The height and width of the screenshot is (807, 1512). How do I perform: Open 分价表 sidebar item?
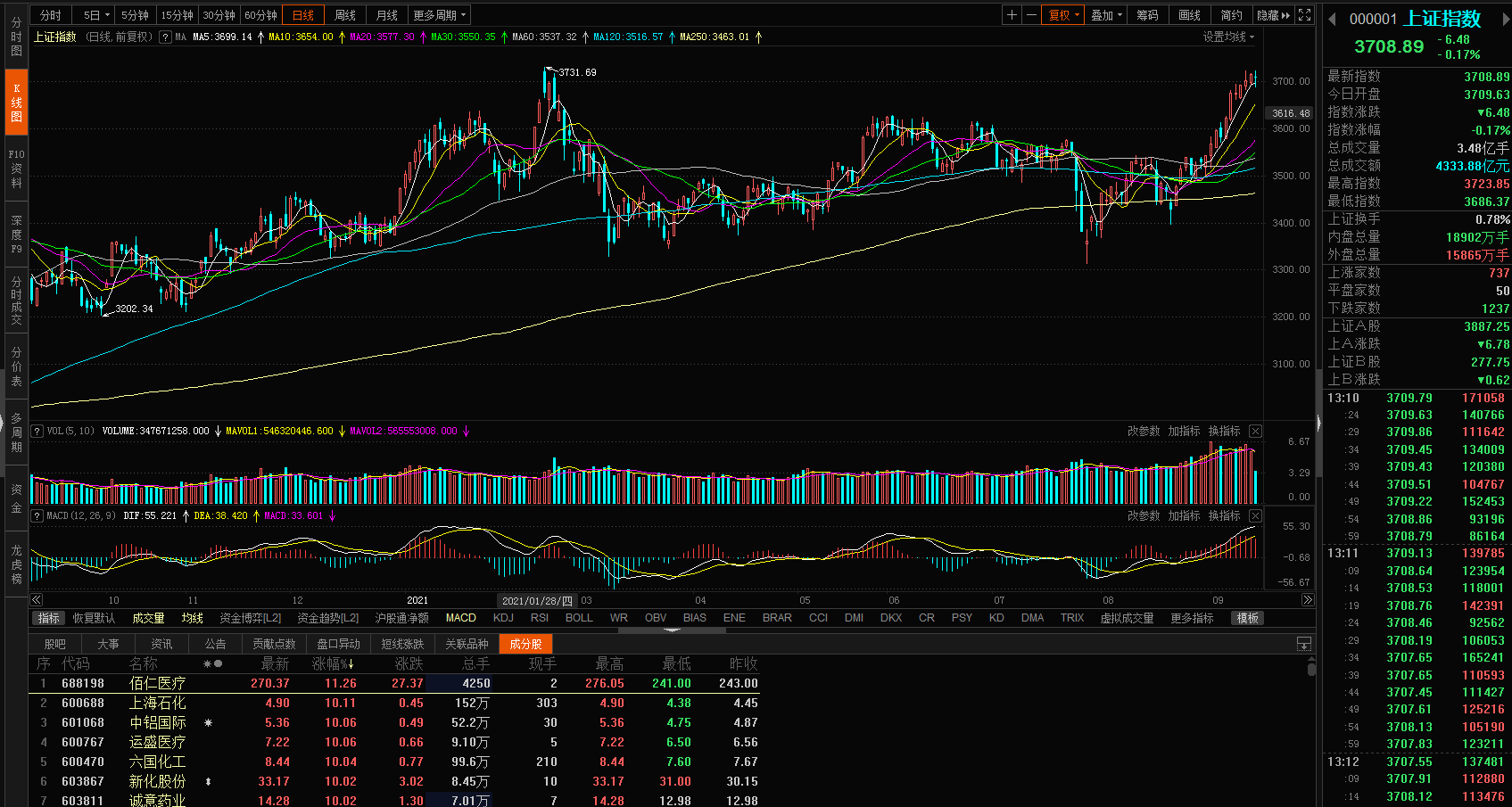pos(16,366)
